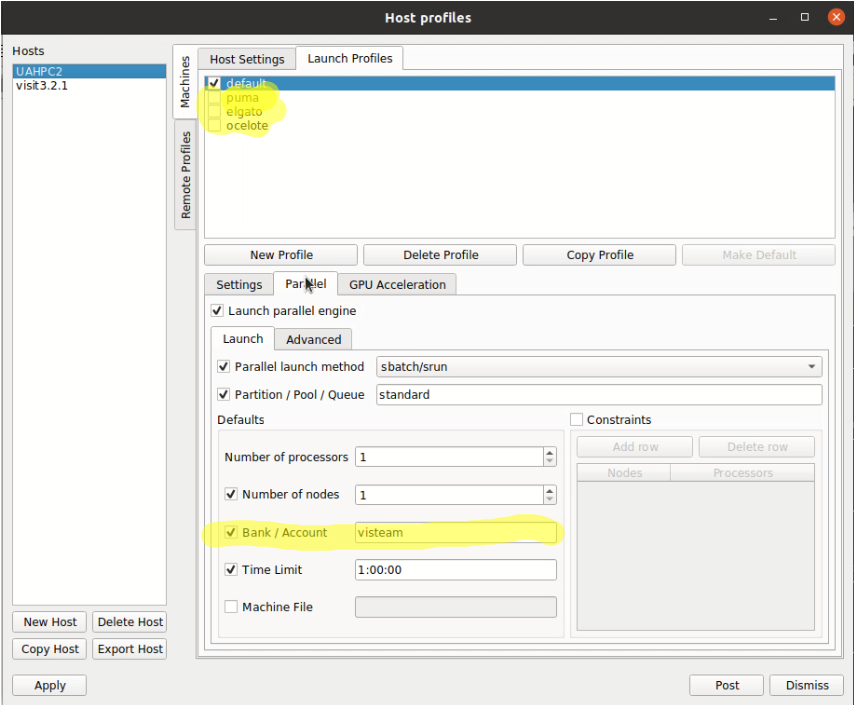Switch to the Advanced sub-tab
This screenshot has width=854, height=705.
tap(313, 339)
